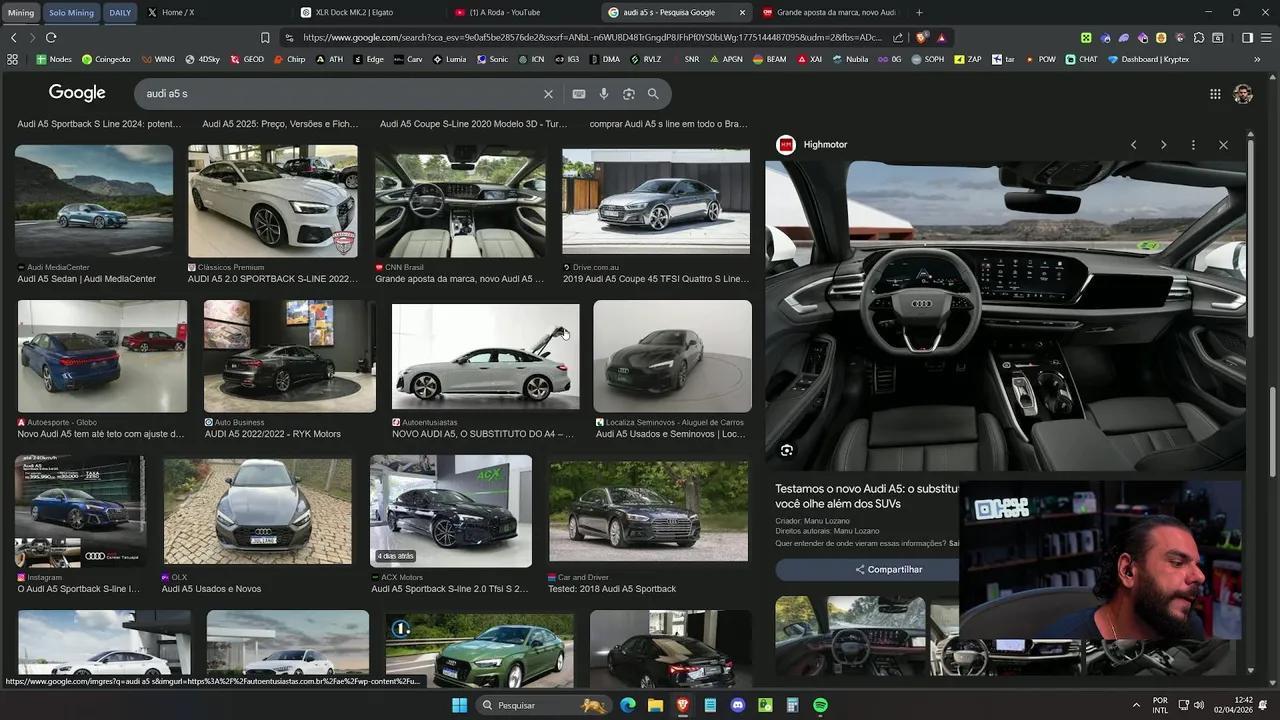
Task: Close the audi a5 s Google tab
Action: (x=742, y=12)
